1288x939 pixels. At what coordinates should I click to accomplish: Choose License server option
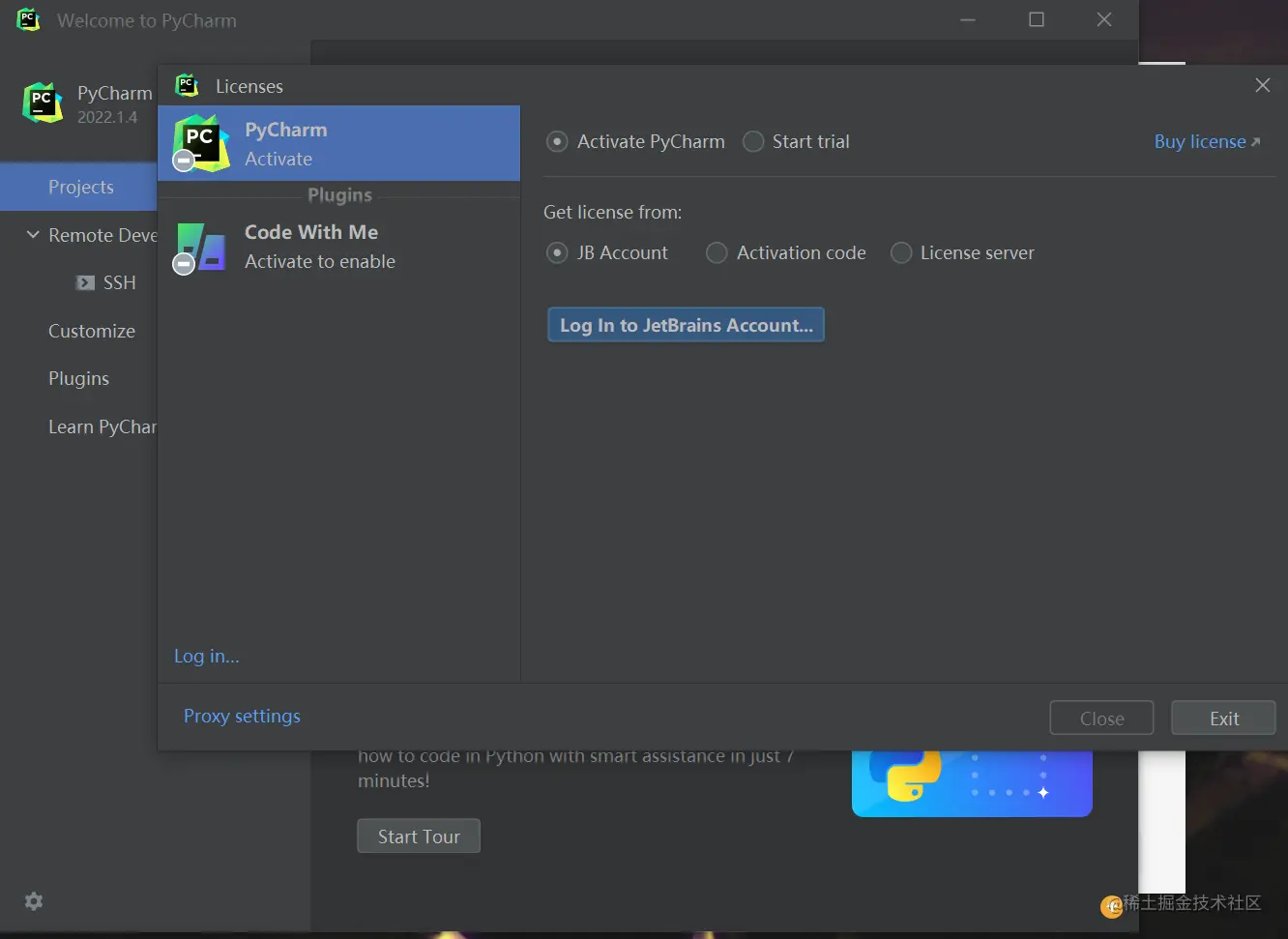(901, 253)
